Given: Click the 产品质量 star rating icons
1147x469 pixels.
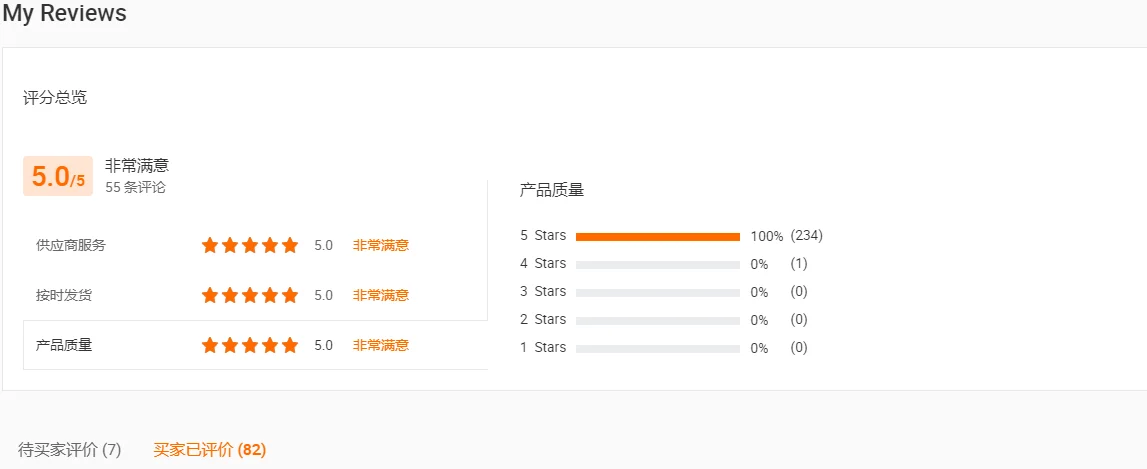Looking at the screenshot, I should coord(250,345).
